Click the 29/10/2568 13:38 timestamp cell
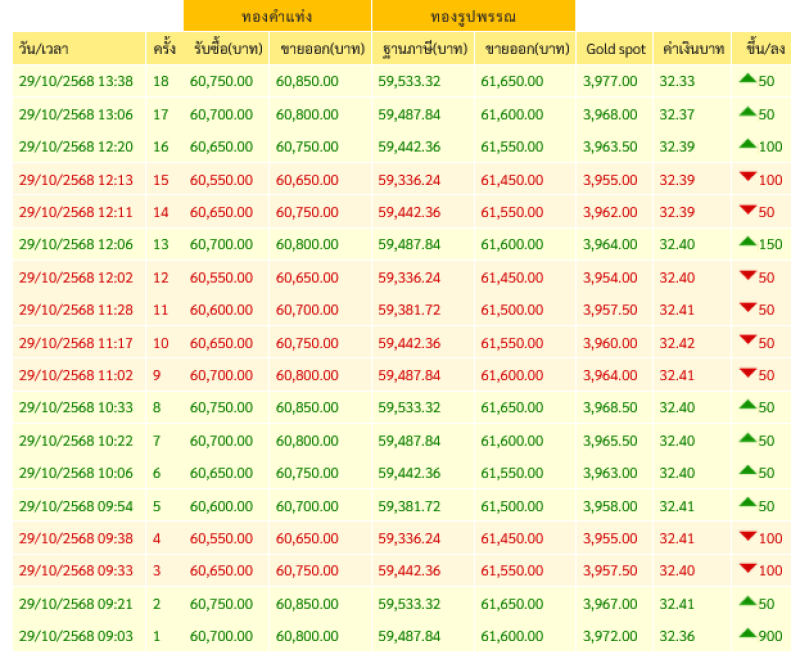The image size is (800, 659). pyautogui.click(x=76, y=81)
